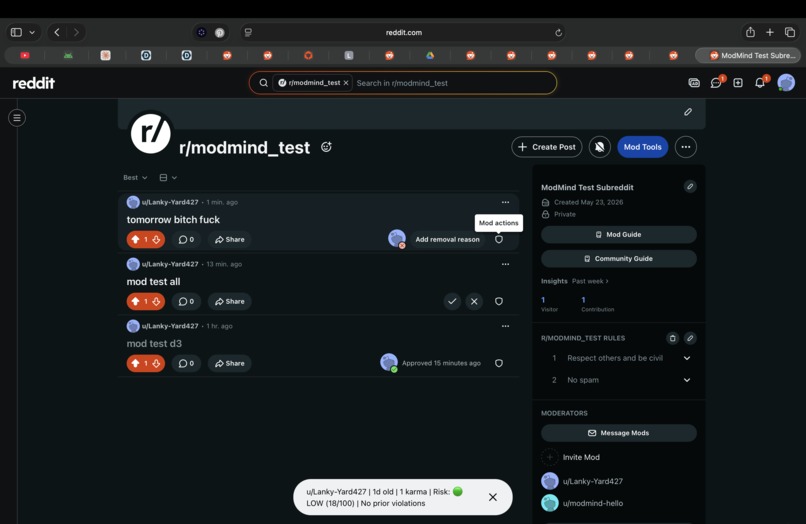The height and width of the screenshot is (524, 806).
Task: Open the Best sort dropdown
Action: [x=135, y=177]
